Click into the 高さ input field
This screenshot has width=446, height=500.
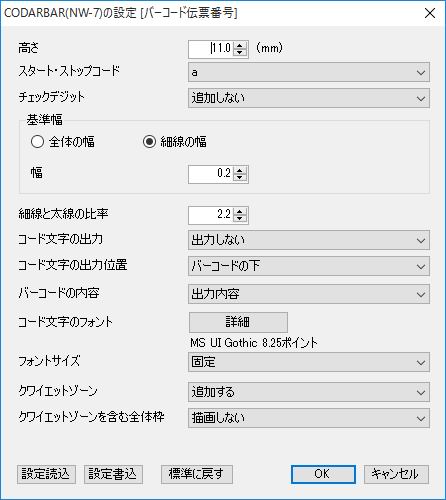pos(211,49)
